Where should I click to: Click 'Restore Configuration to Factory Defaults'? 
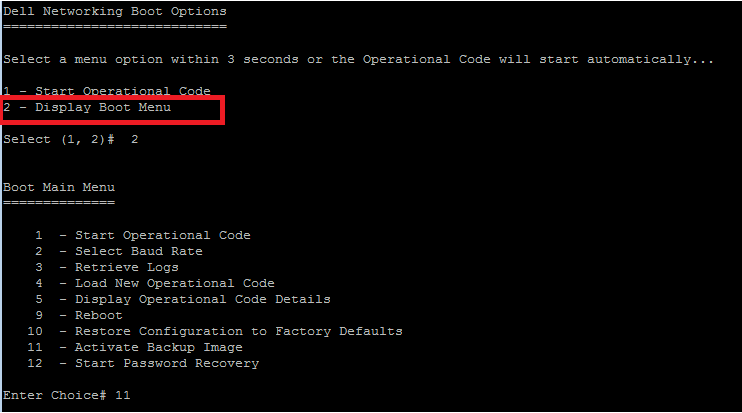[x=238, y=331]
